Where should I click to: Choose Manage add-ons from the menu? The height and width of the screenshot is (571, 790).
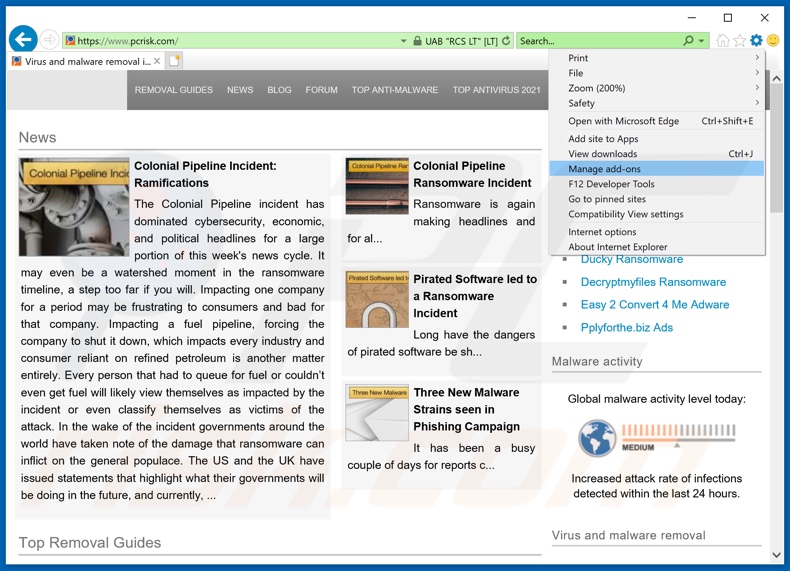(656, 169)
